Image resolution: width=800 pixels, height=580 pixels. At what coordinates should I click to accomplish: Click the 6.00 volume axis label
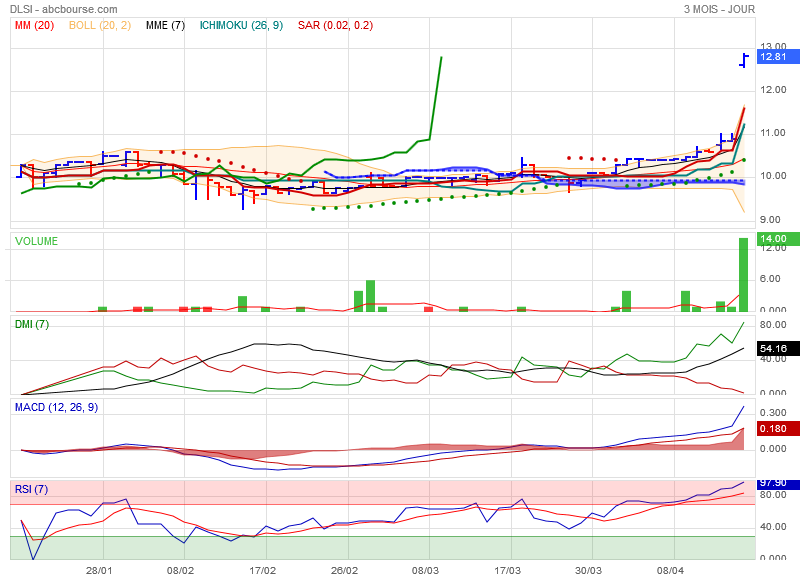coord(770,279)
